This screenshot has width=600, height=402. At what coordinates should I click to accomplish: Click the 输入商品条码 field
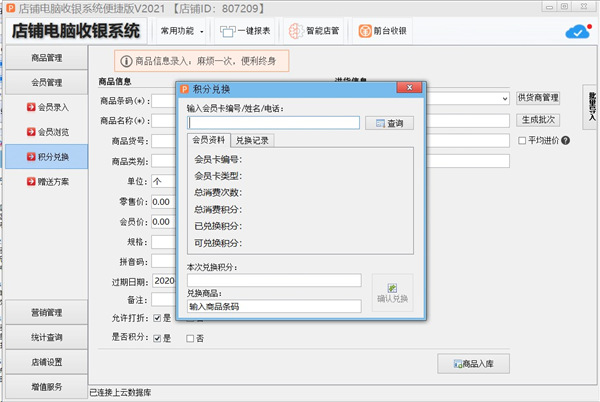273,306
